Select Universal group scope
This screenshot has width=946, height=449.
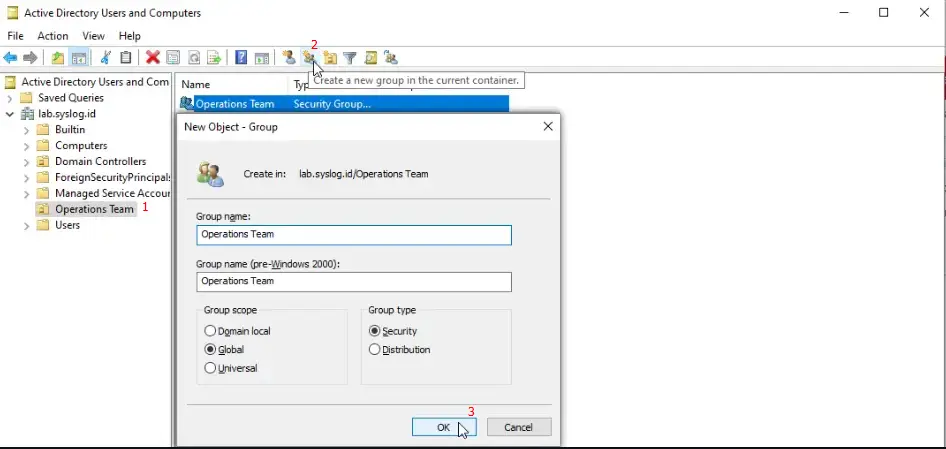pyautogui.click(x=210, y=368)
